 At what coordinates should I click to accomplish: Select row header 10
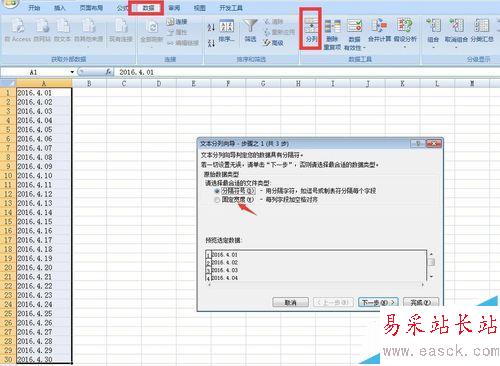(8, 176)
